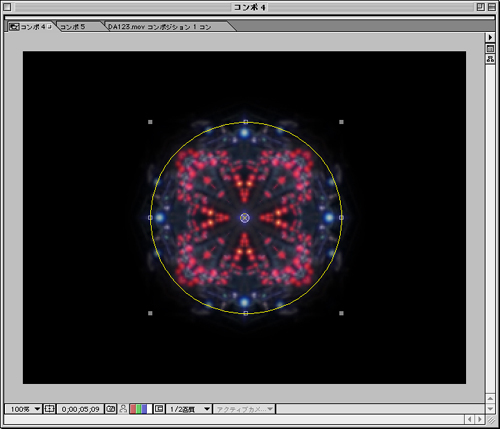Show the last snapshot icon
500x429 pixels.
[x=123, y=409]
